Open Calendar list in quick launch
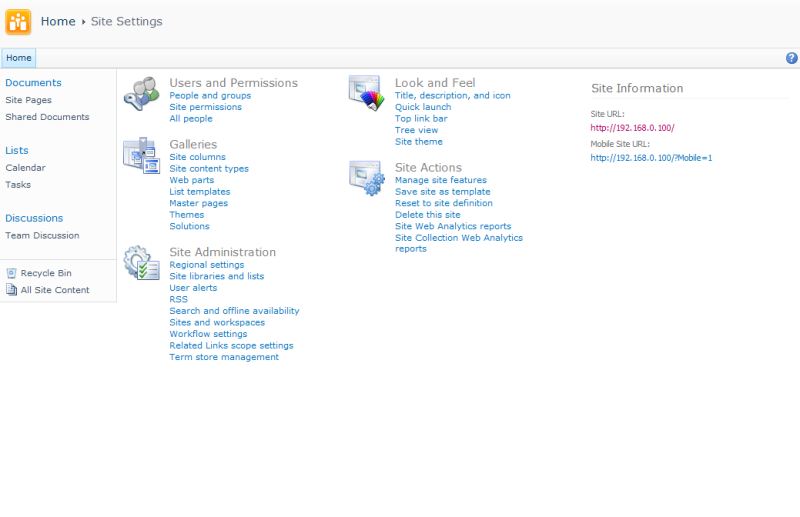 point(25,168)
